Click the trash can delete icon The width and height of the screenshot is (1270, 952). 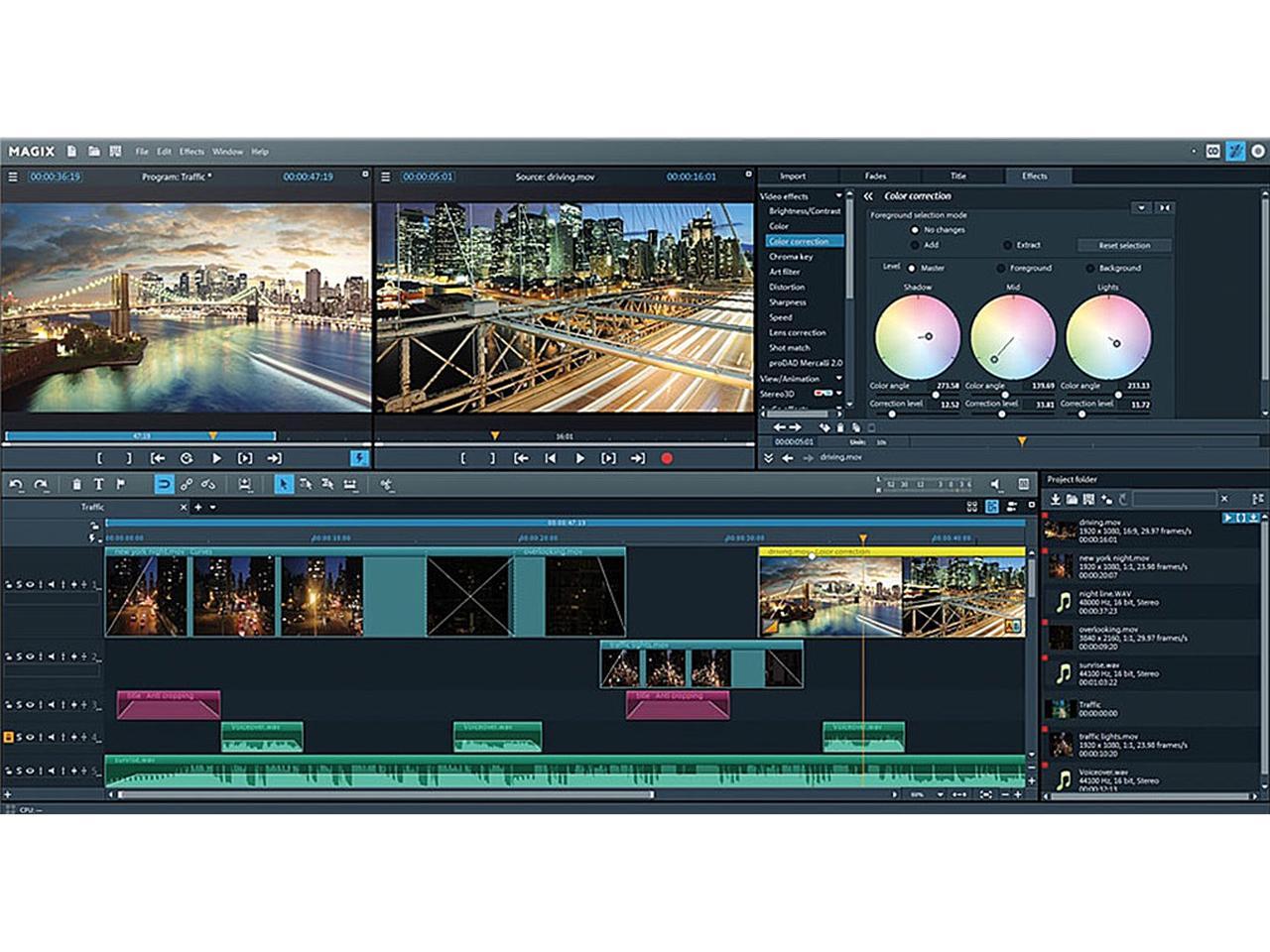pos(76,484)
